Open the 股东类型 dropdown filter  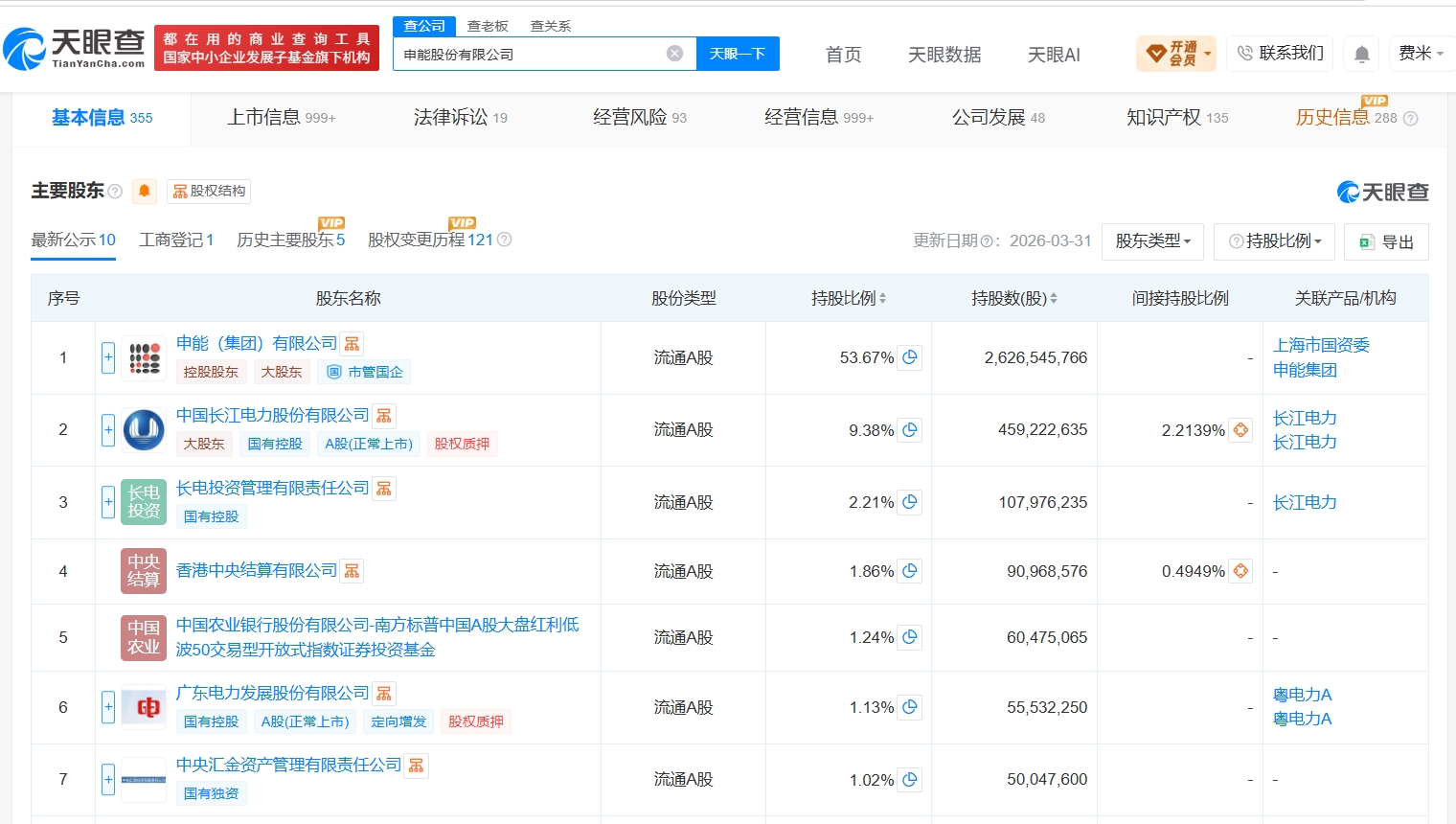1152,241
